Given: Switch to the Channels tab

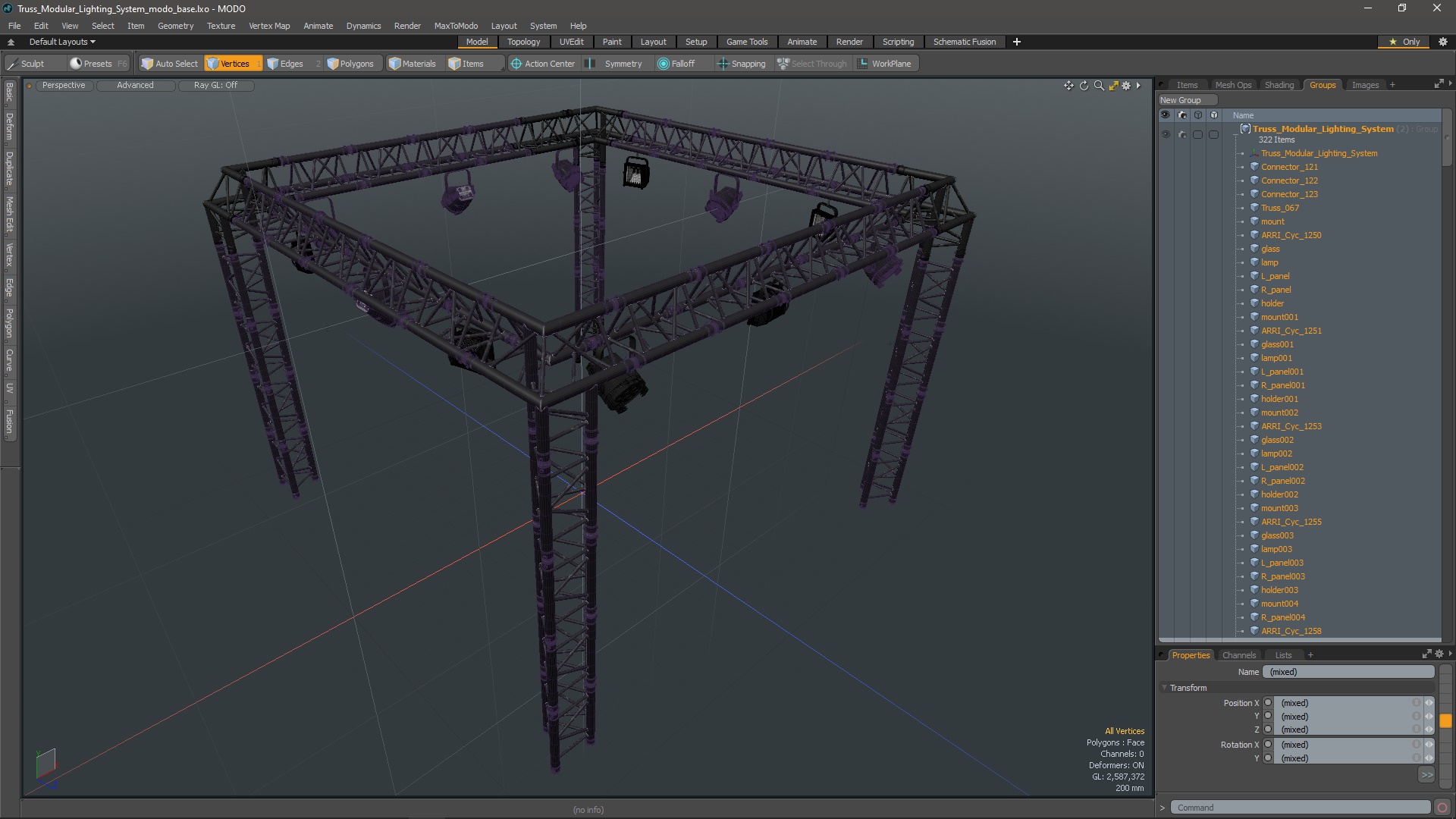Looking at the screenshot, I should pos(1238,655).
